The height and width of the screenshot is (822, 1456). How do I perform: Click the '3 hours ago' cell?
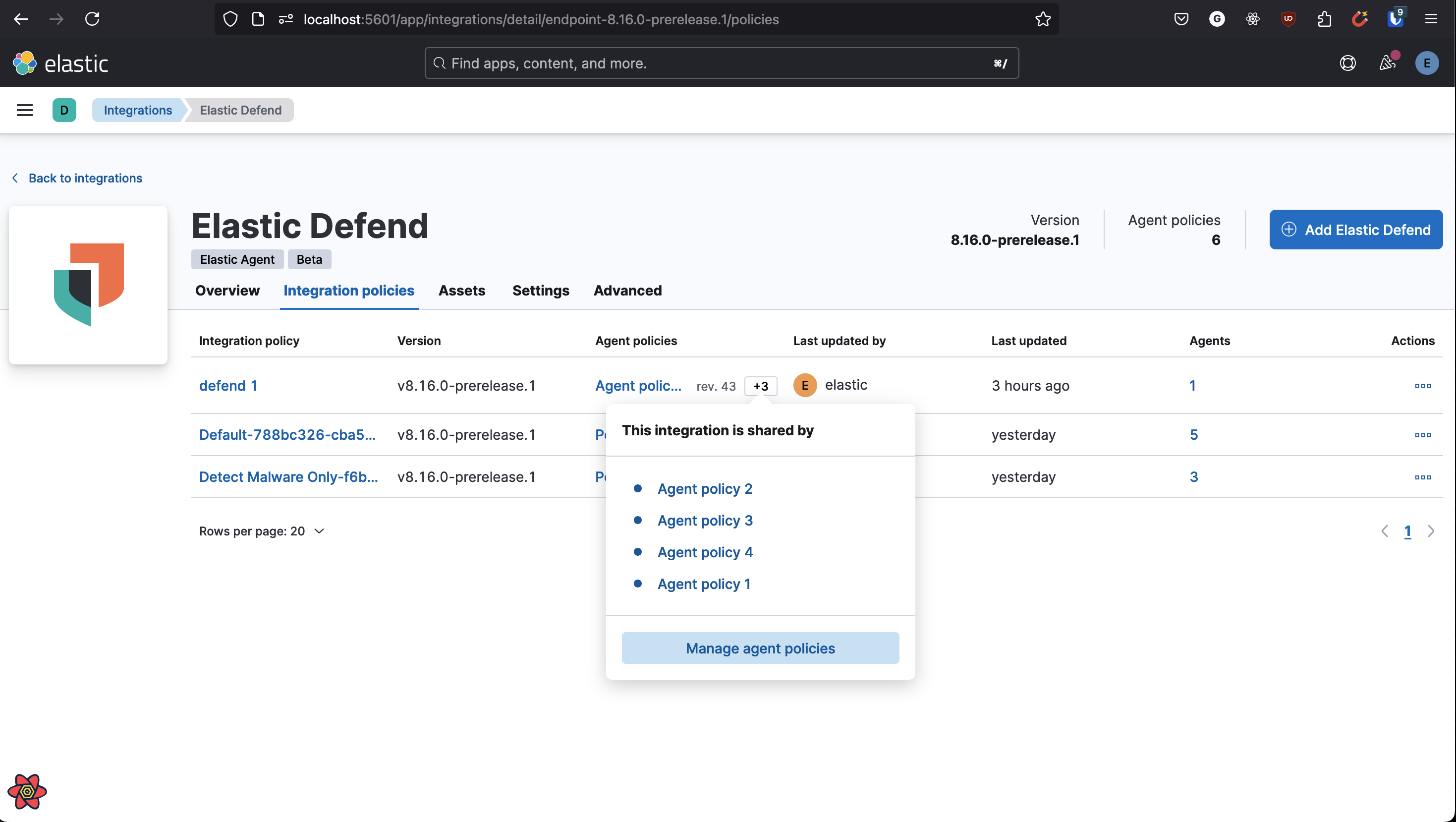click(x=1030, y=386)
